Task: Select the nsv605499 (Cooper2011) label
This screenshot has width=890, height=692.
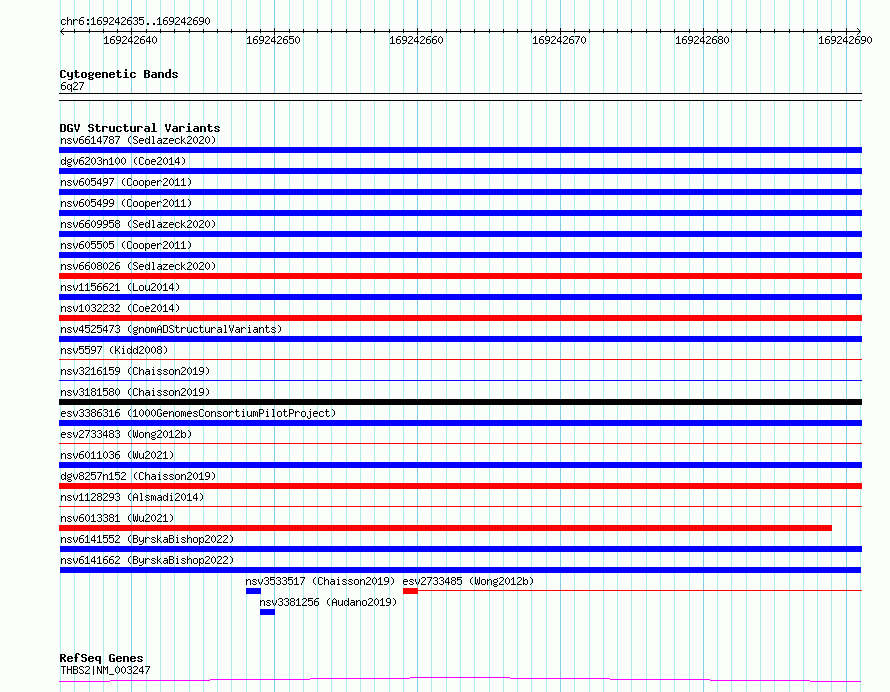Action: (x=126, y=203)
